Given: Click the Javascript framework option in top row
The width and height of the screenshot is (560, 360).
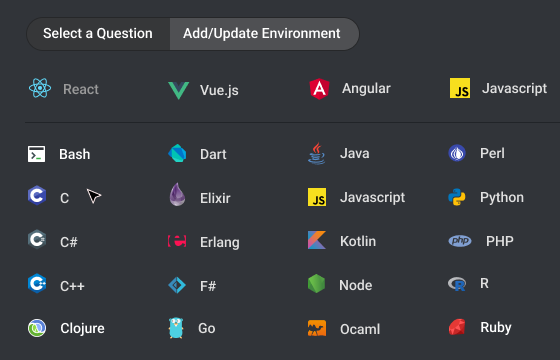Looking at the screenshot, I should (498, 88).
